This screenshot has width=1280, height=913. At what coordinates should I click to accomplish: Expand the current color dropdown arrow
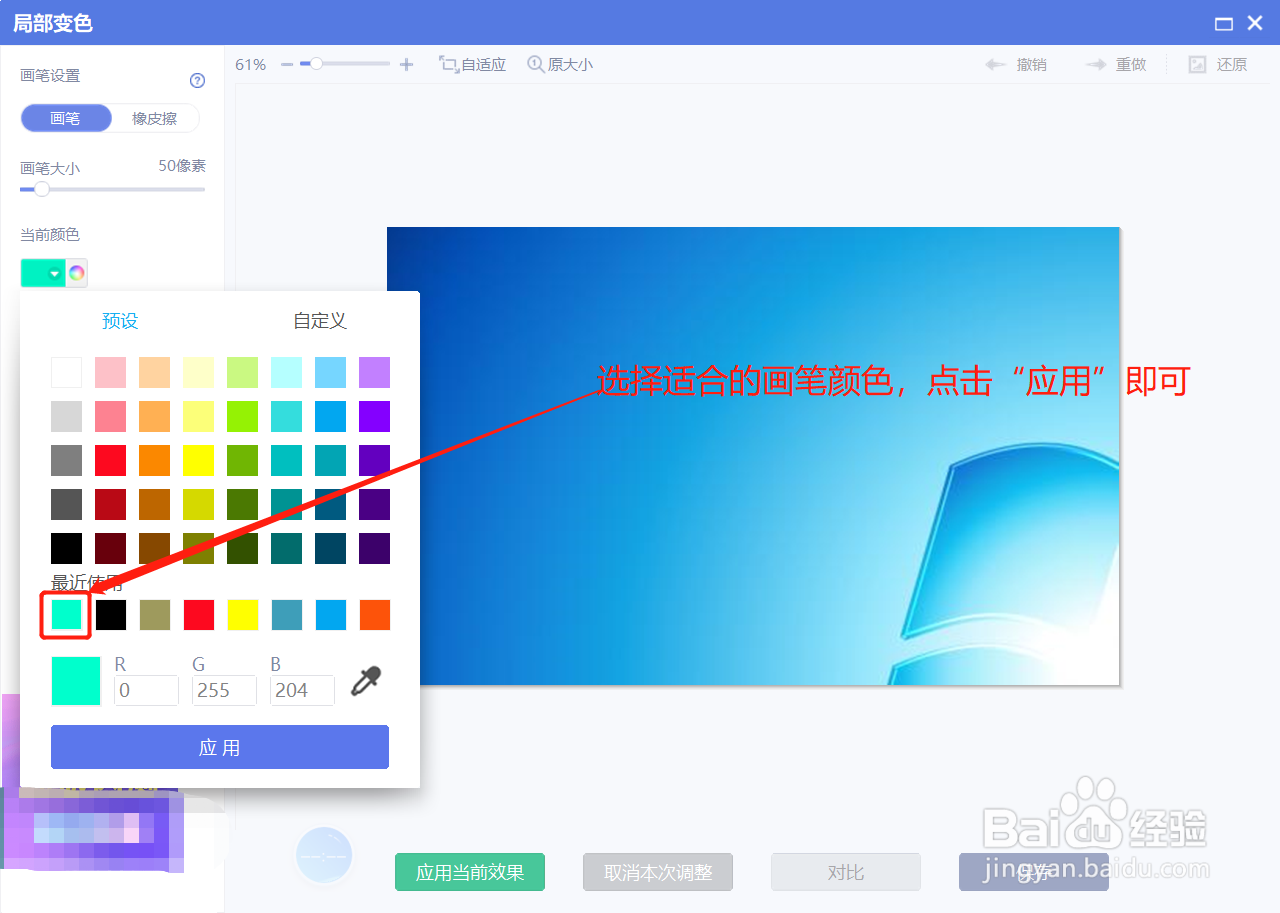click(55, 274)
